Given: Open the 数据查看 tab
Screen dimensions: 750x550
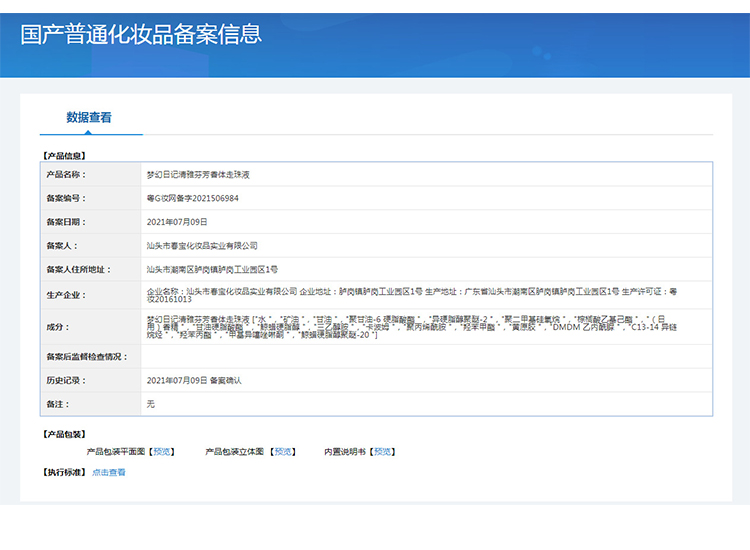Looking at the screenshot, I should 89,117.
